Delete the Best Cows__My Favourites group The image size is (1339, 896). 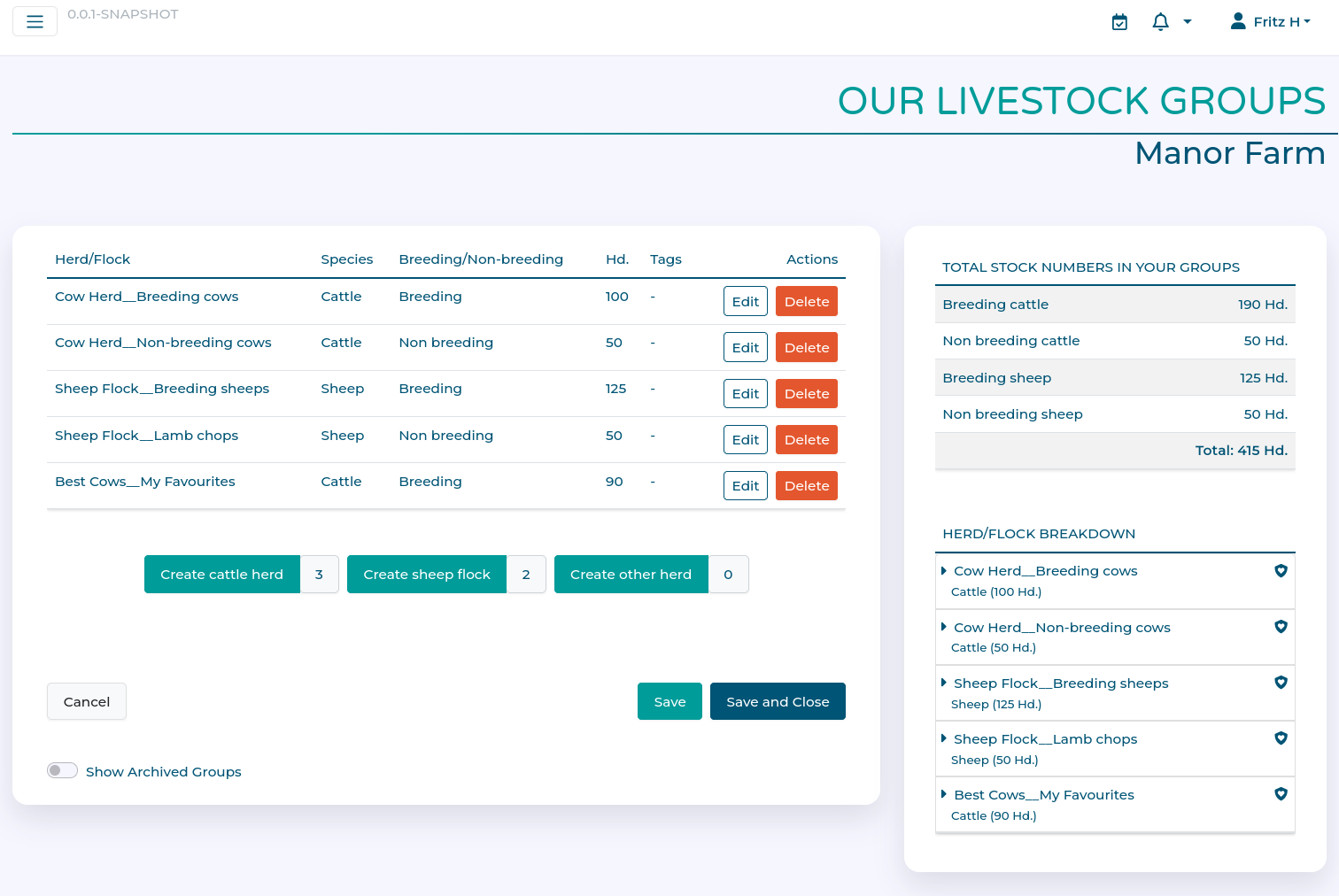[x=806, y=486]
